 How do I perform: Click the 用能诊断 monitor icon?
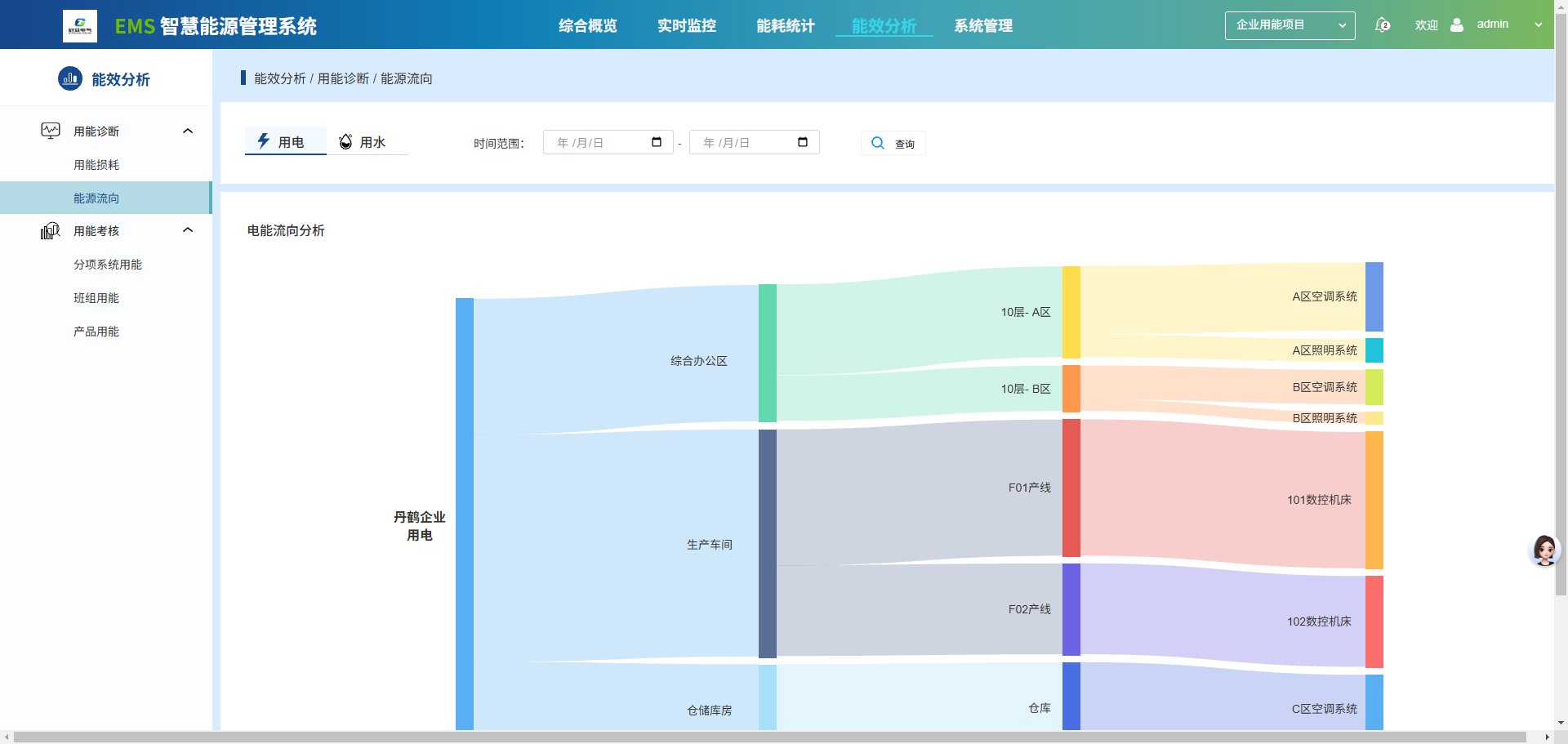(51, 131)
